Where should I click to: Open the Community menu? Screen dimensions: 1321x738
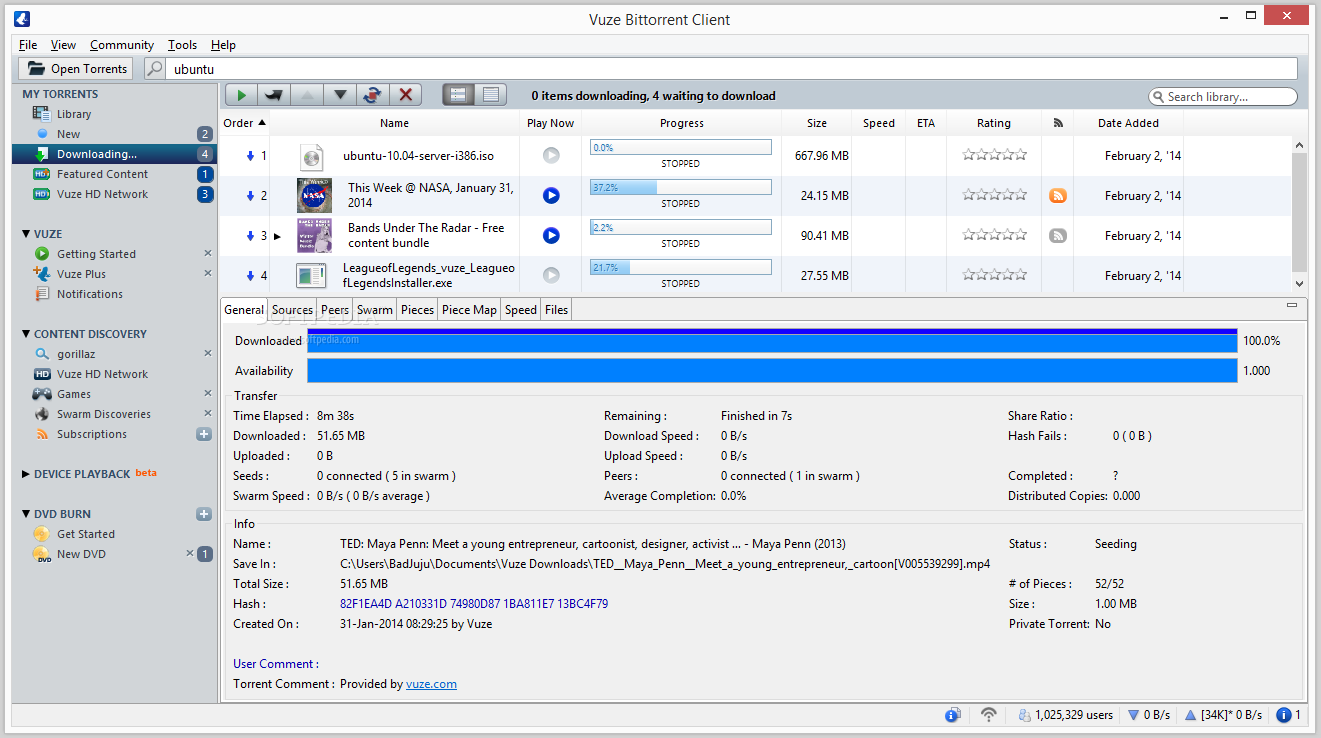122,45
